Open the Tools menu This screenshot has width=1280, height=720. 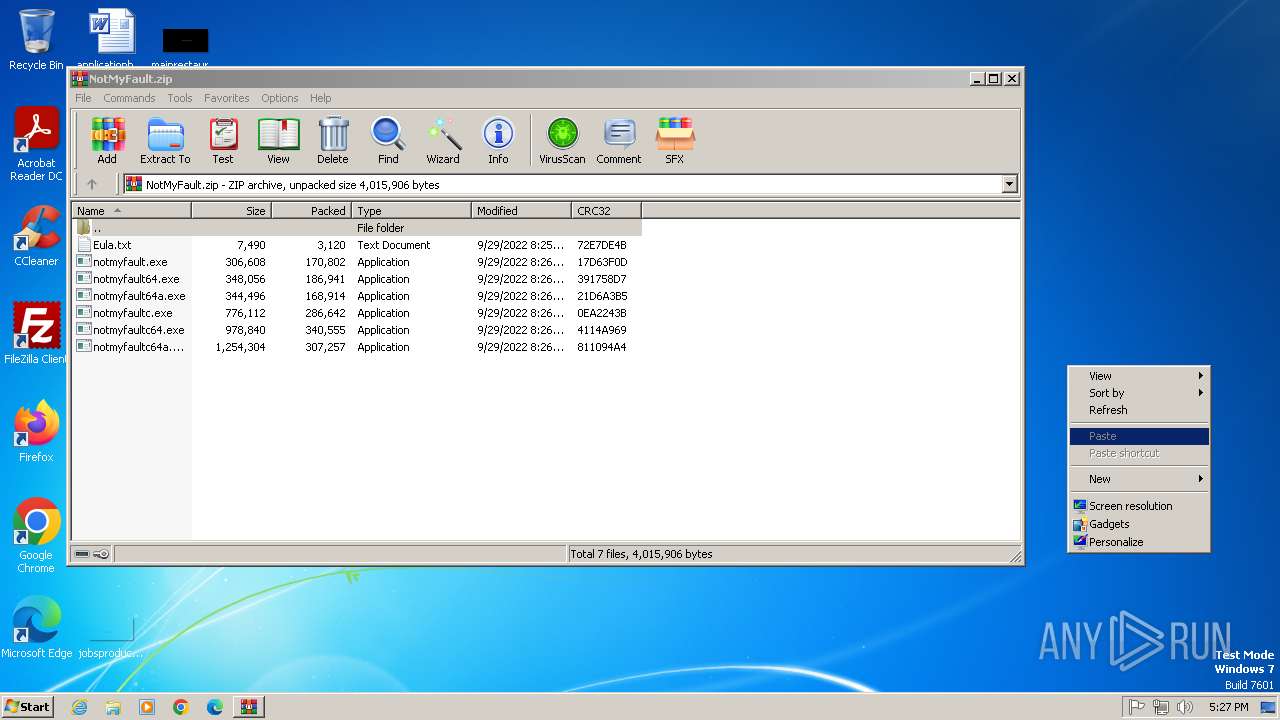(x=180, y=98)
